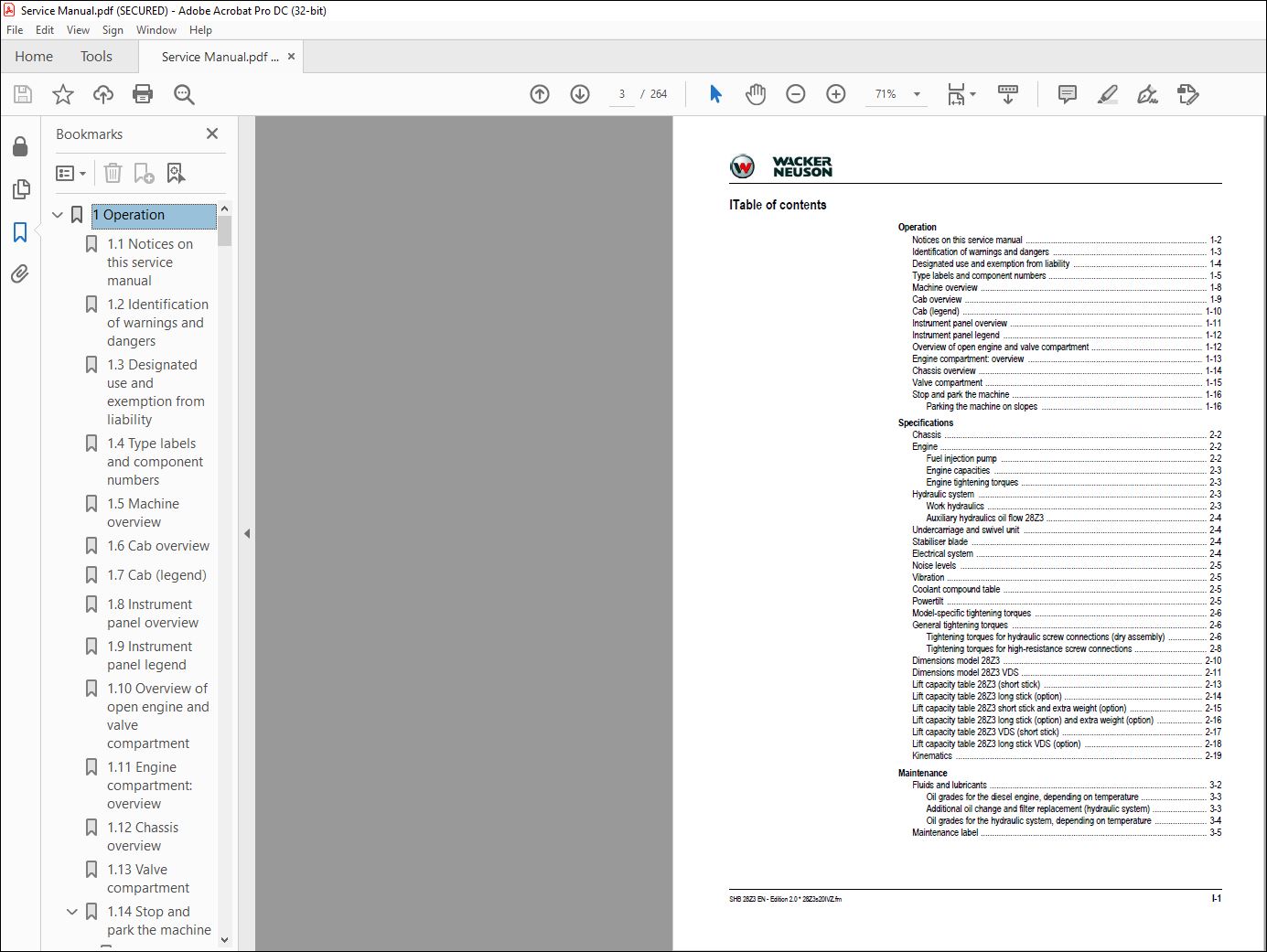Click the page number field
1267x952 pixels.
tap(622, 94)
